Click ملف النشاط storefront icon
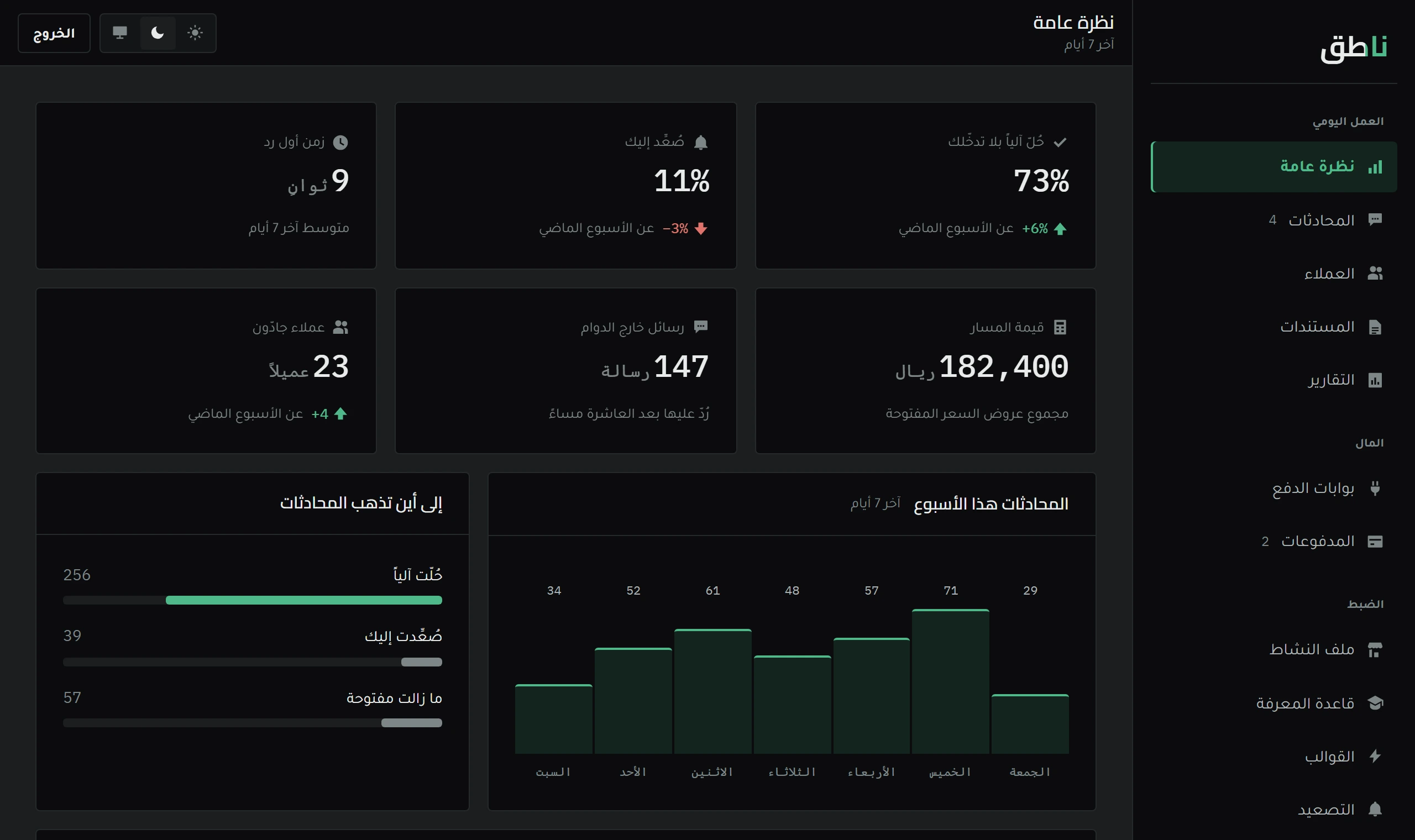This screenshot has width=1415, height=840. click(1375, 649)
